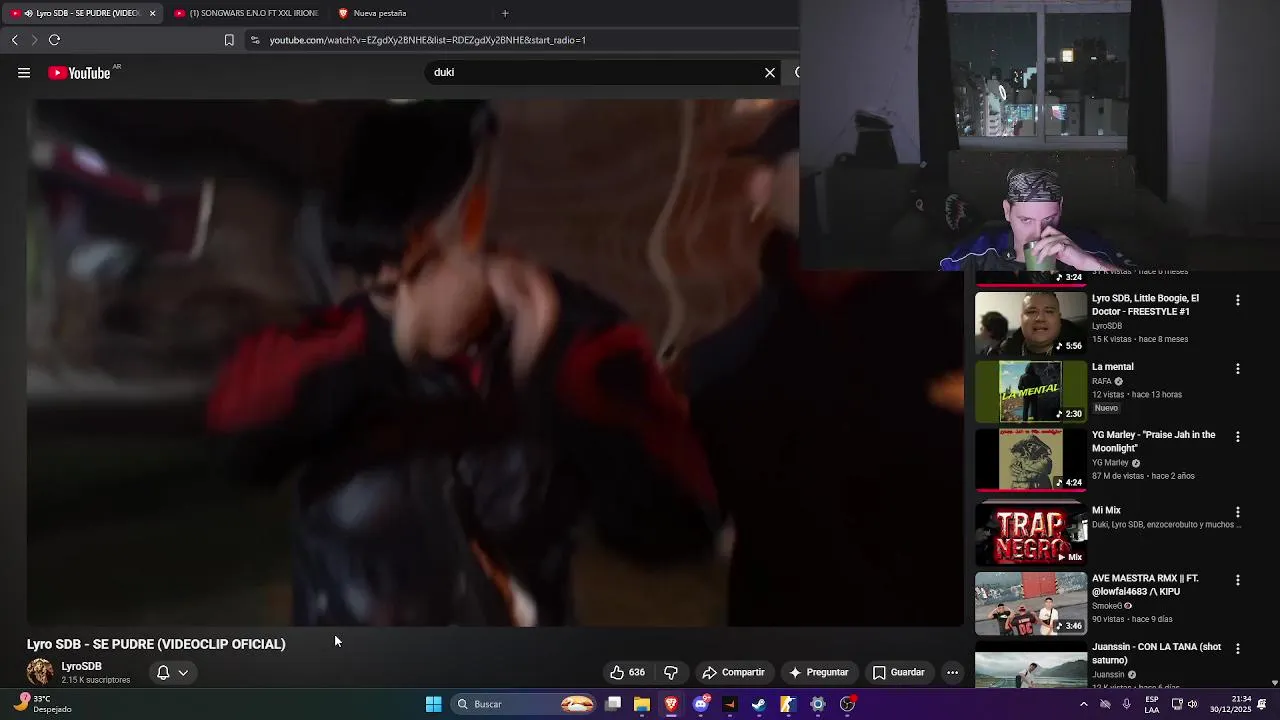Open the Lyro SDB FREESTYLE #1 video title
Viewport: 1280px width, 720px height.
click(x=1145, y=305)
